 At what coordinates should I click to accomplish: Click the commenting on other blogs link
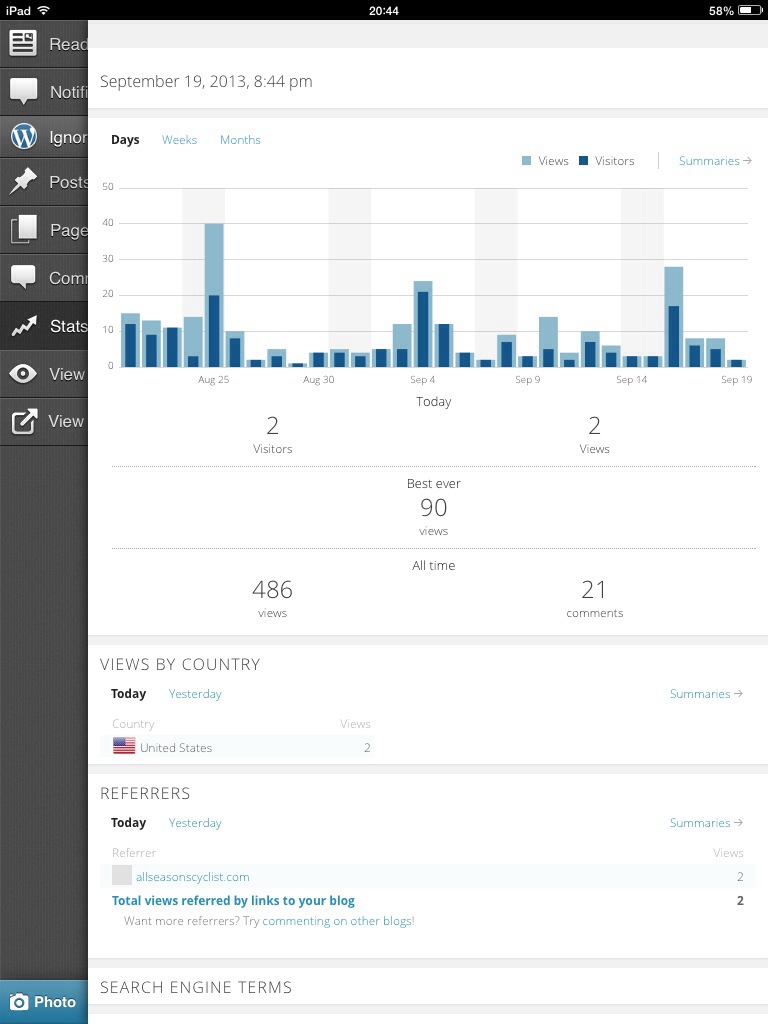(337, 921)
